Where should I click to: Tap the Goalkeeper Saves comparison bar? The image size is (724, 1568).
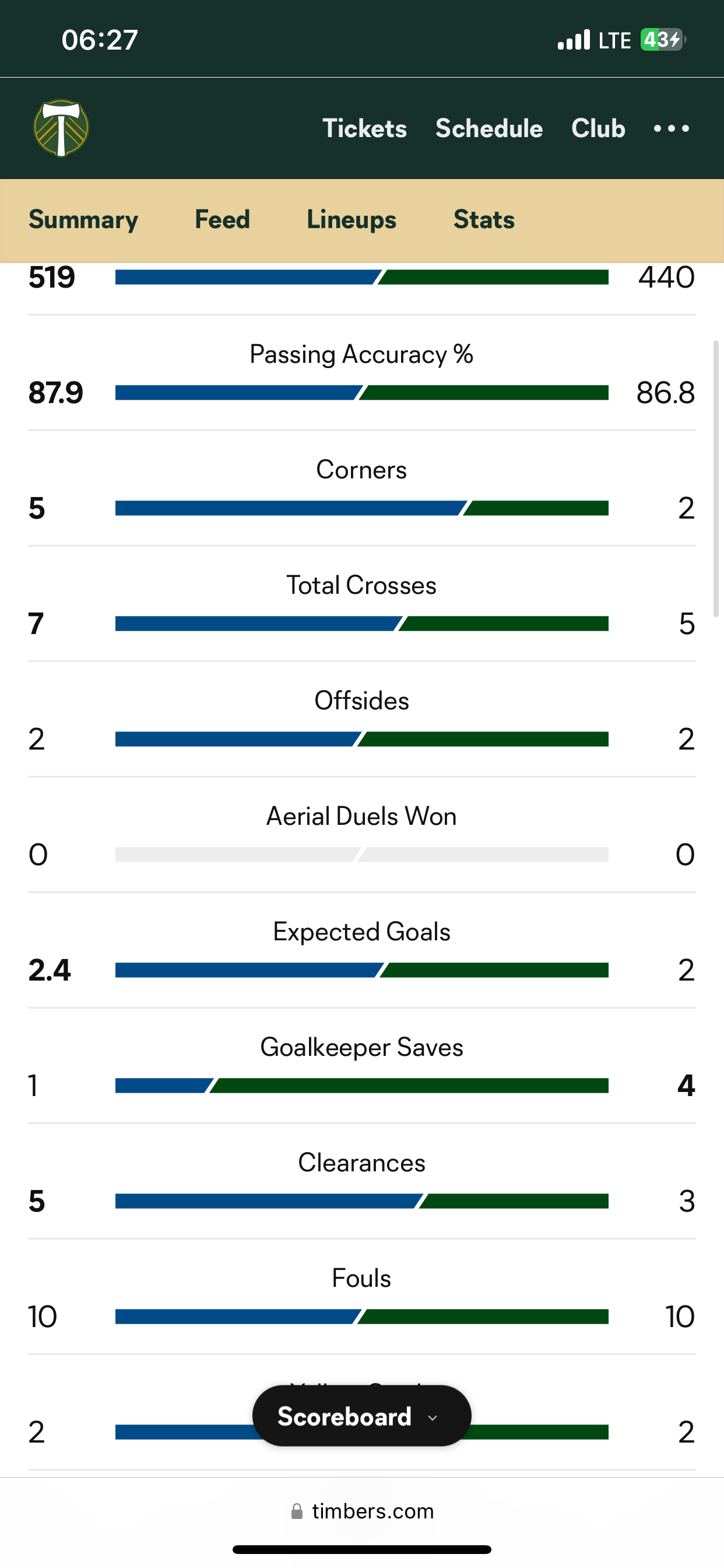point(362,1086)
